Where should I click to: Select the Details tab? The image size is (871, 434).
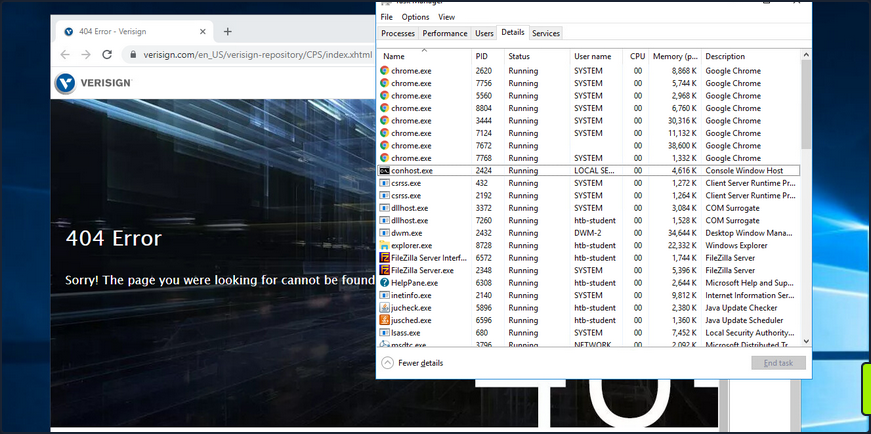pos(513,32)
